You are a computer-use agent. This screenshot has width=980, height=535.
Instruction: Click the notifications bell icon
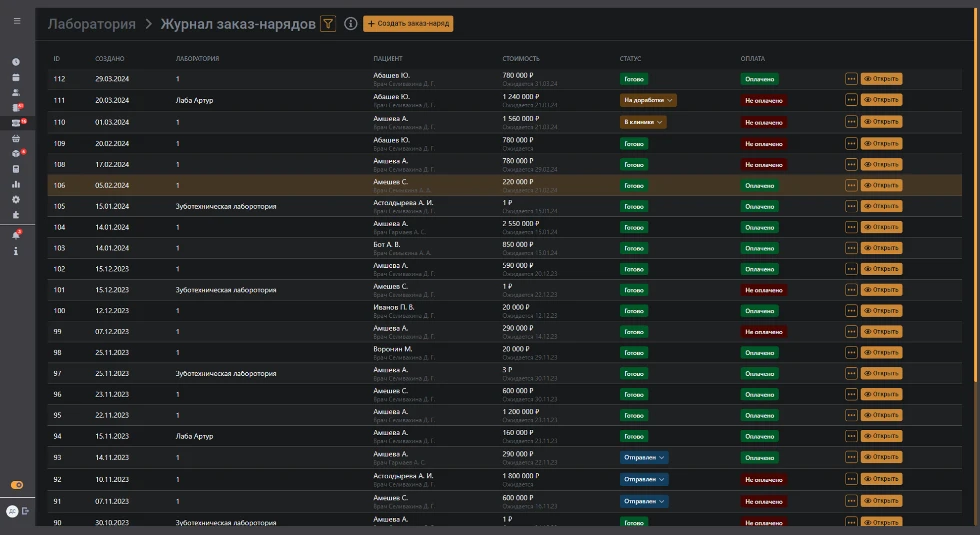tap(16, 235)
